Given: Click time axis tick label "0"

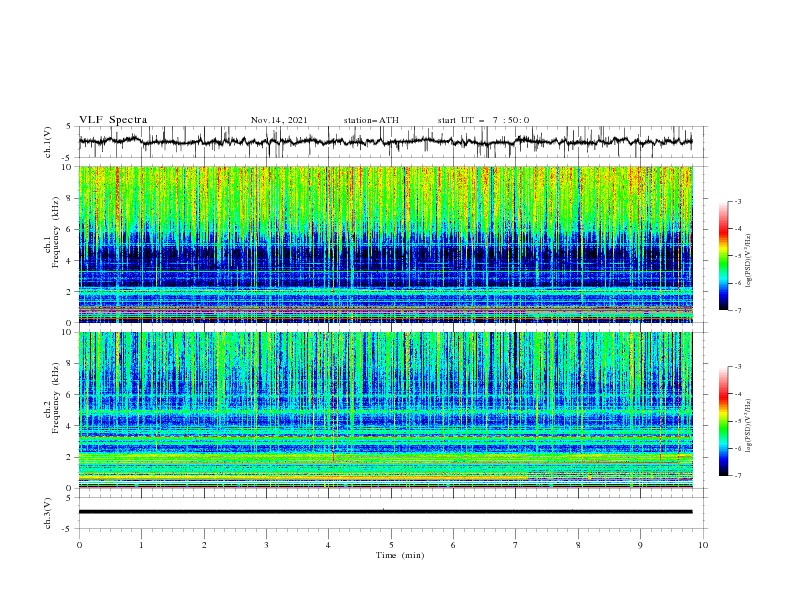Looking at the screenshot, I should pos(79,545).
